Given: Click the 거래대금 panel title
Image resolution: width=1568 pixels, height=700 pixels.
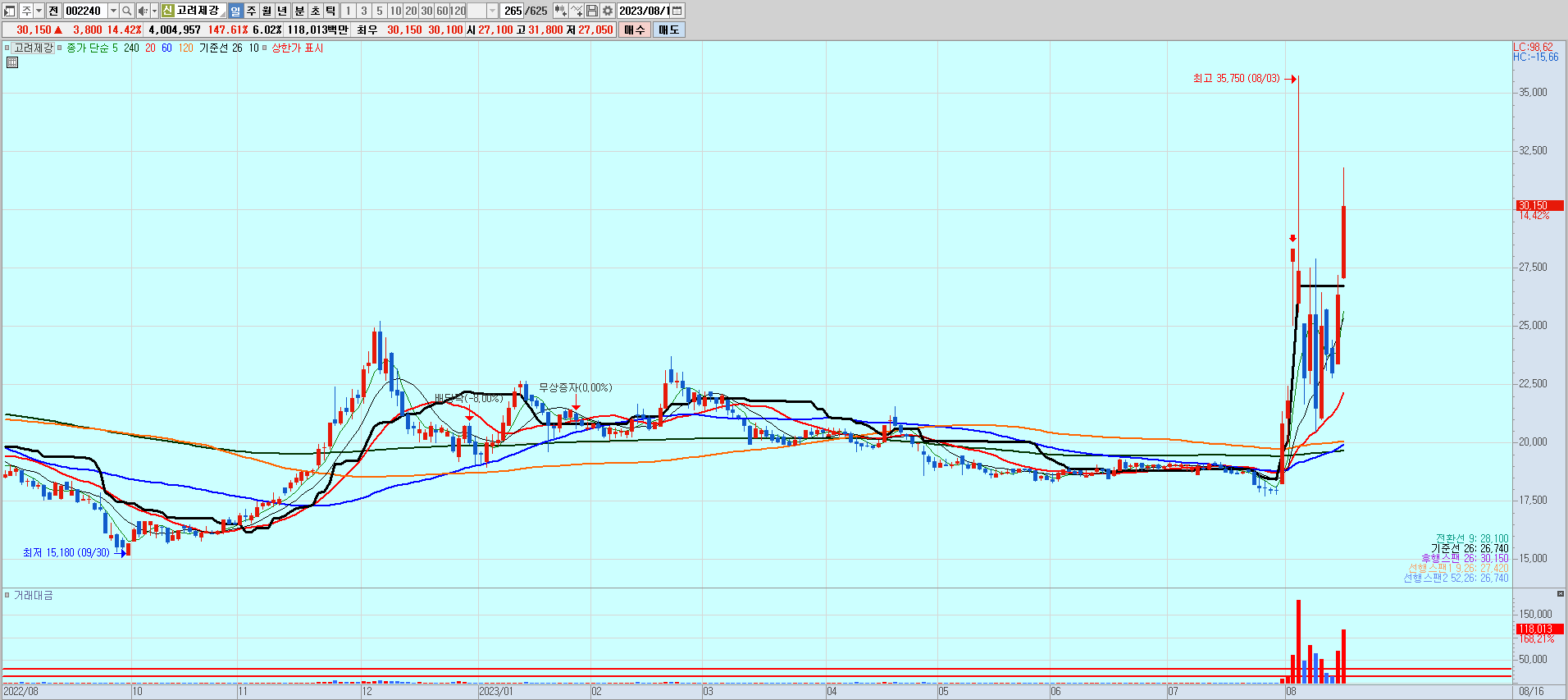Looking at the screenshot, I should 33,595.
